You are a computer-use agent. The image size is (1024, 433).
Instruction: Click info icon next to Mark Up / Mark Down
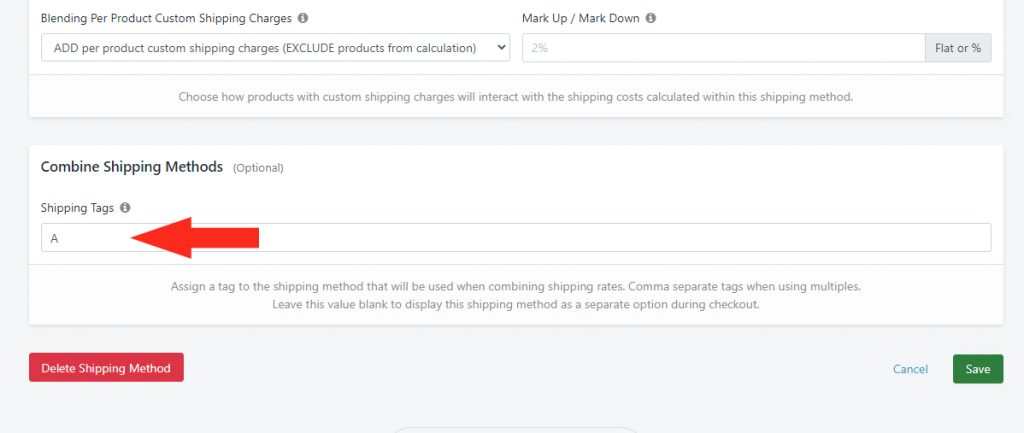[x=650, y=18]
